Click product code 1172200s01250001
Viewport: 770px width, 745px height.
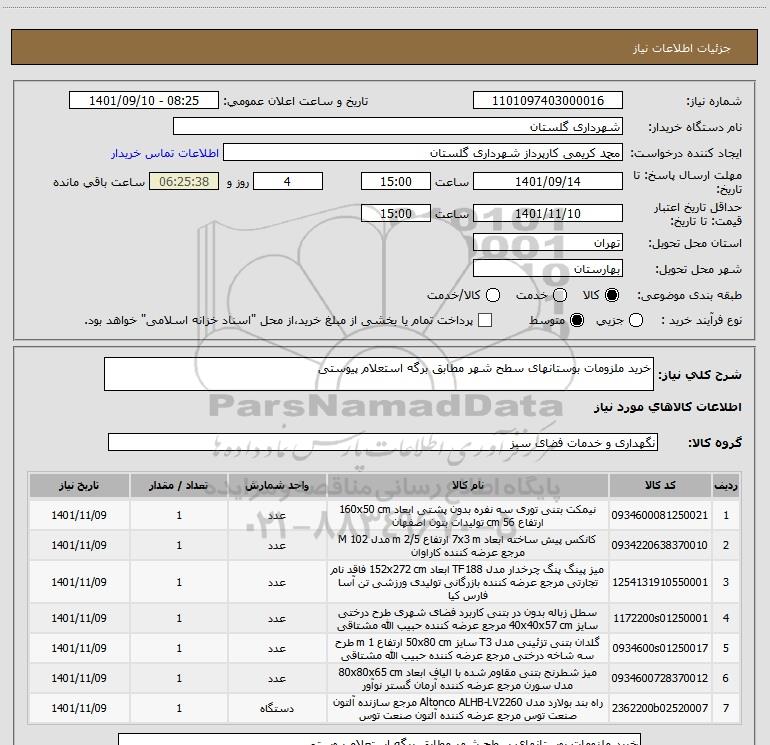tap(660, 618)
